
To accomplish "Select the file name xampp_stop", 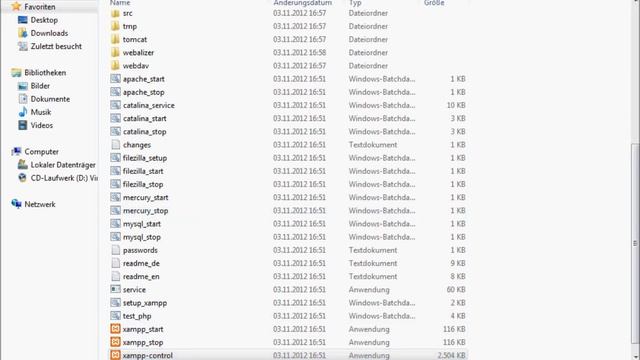I will pos(143,342).
